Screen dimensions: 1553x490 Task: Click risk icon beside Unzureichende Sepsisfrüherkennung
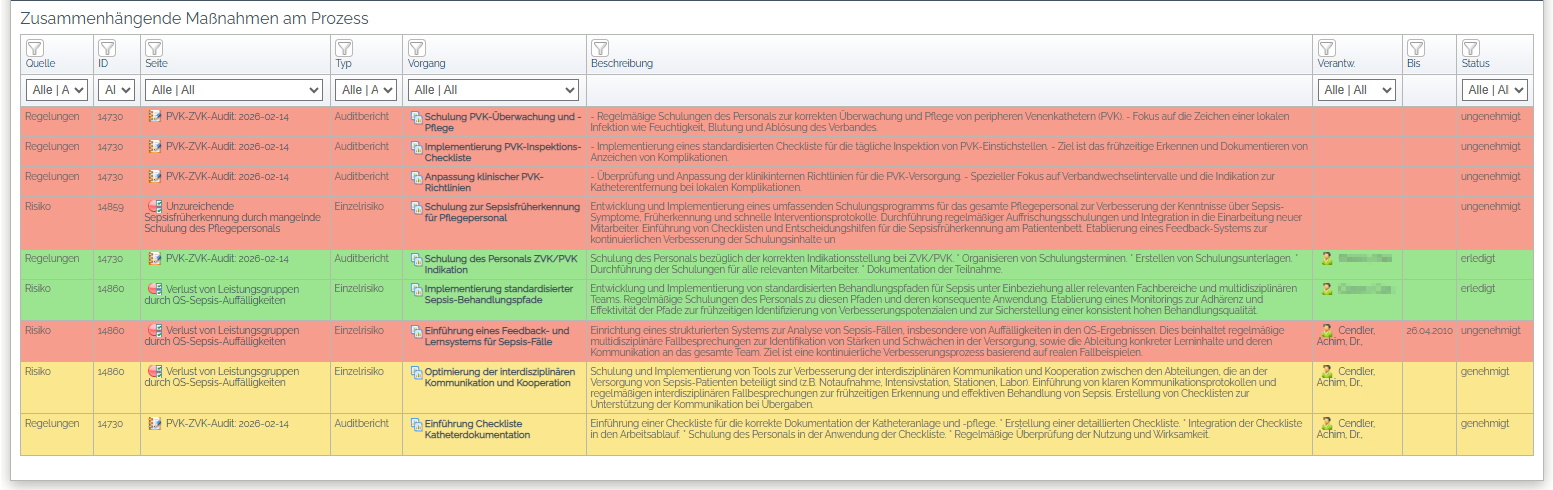(x=154, y=207)
